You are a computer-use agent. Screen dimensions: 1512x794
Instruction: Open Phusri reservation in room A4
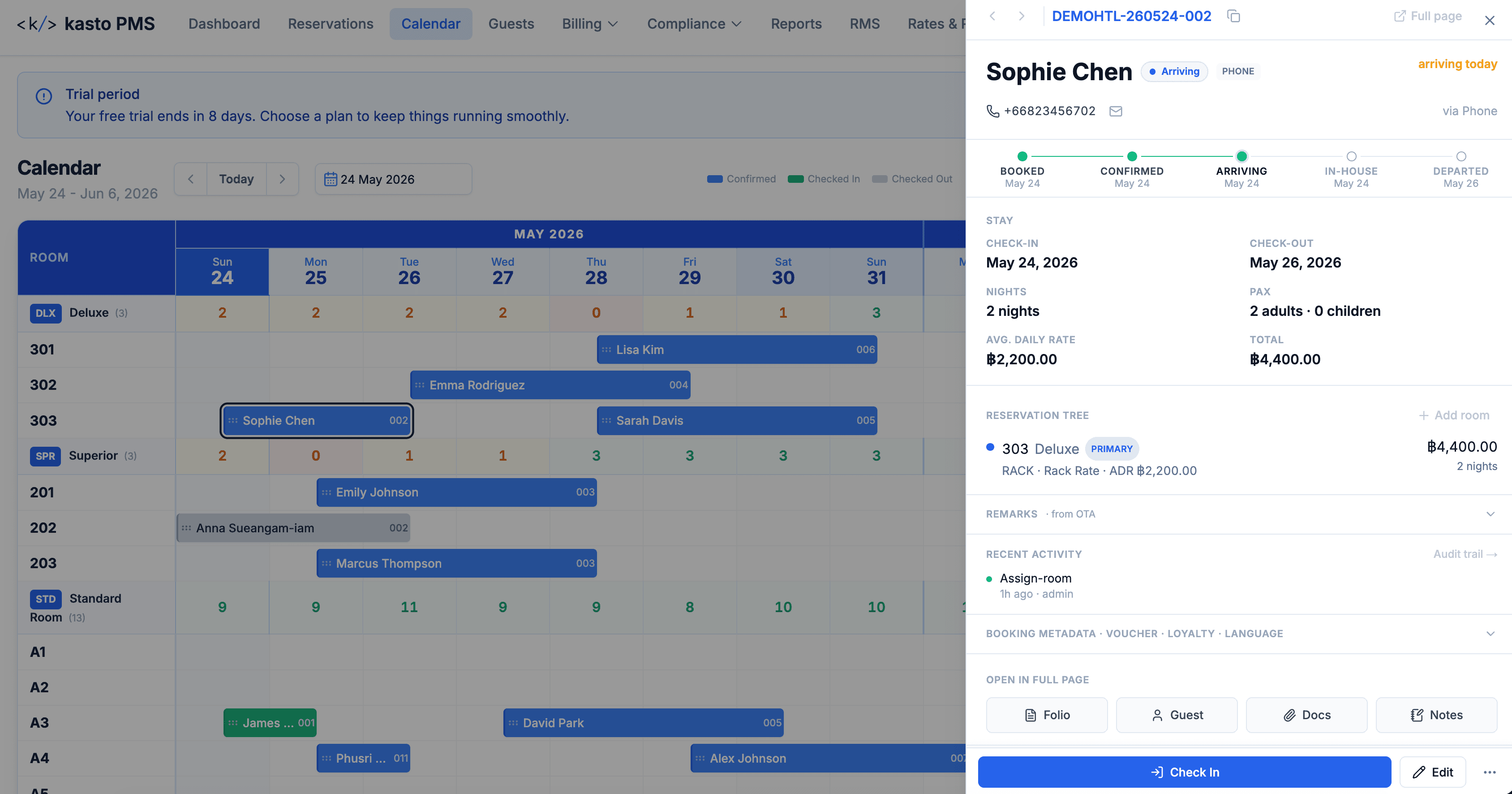(363, 758)
